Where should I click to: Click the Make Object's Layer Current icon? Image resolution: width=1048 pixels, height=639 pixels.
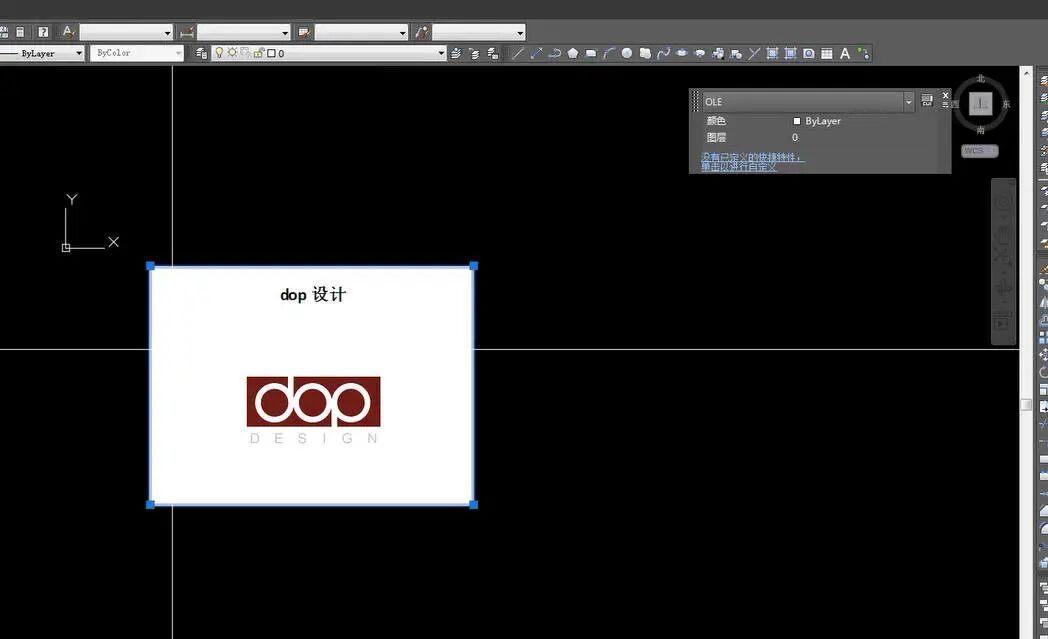pos(456,53)
